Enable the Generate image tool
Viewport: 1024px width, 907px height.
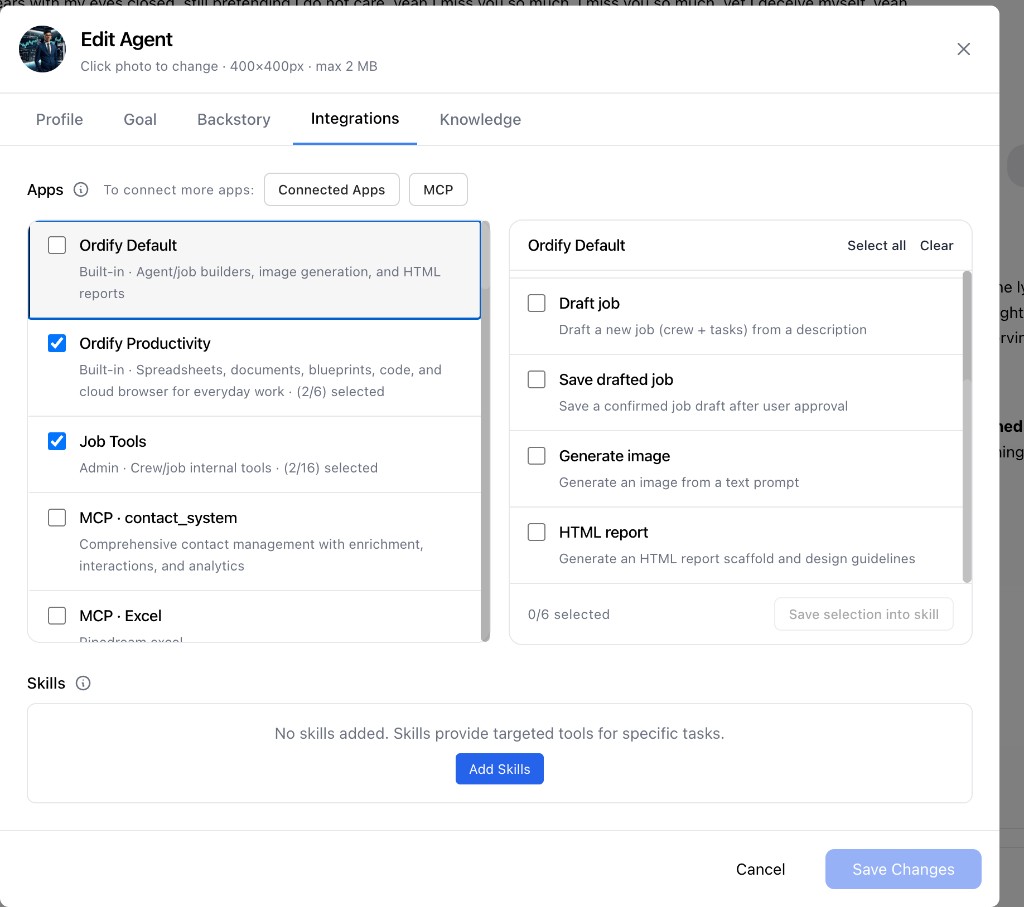[536, 456]
